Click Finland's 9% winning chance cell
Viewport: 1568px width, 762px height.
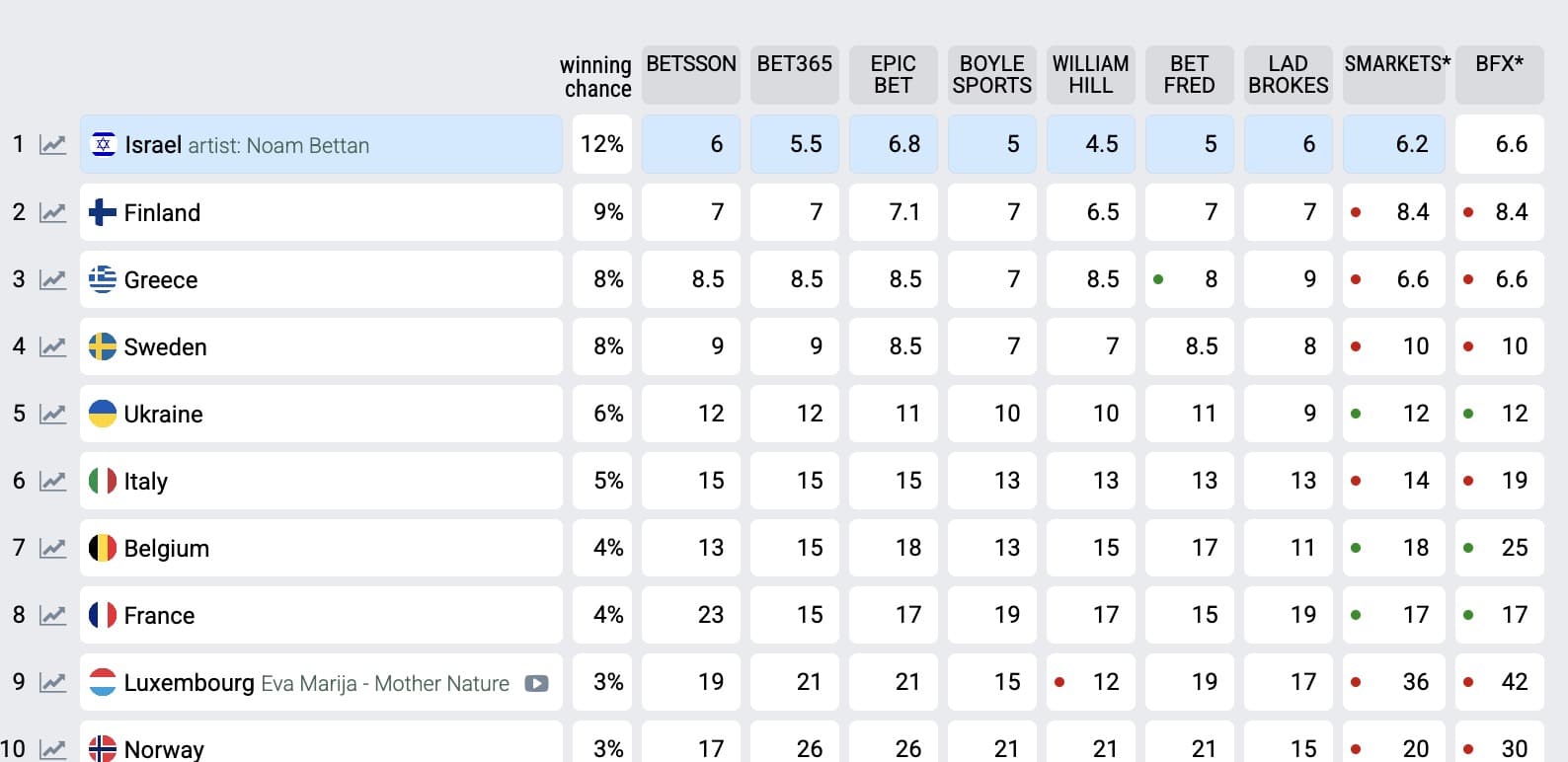click(602, 212)
